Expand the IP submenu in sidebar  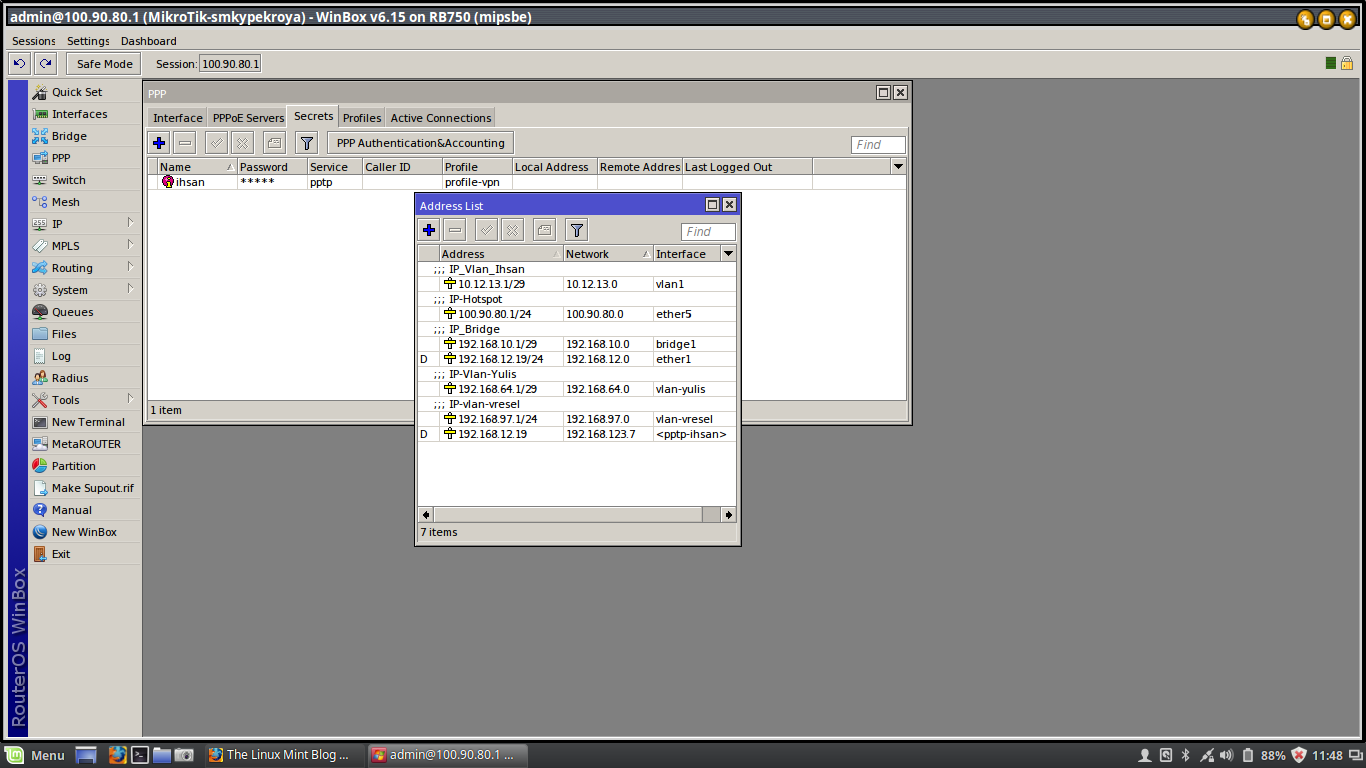84,224
